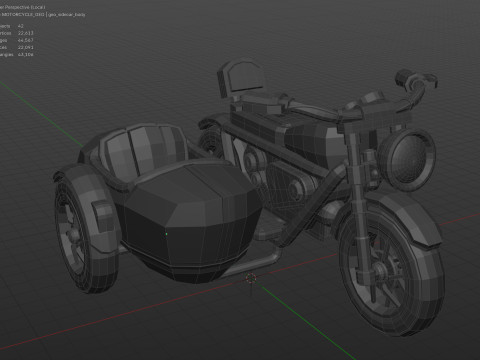The width and height of the screenshot is (480, 360).
Task: Click the edges count 44,567
Action: pos(26,40)
